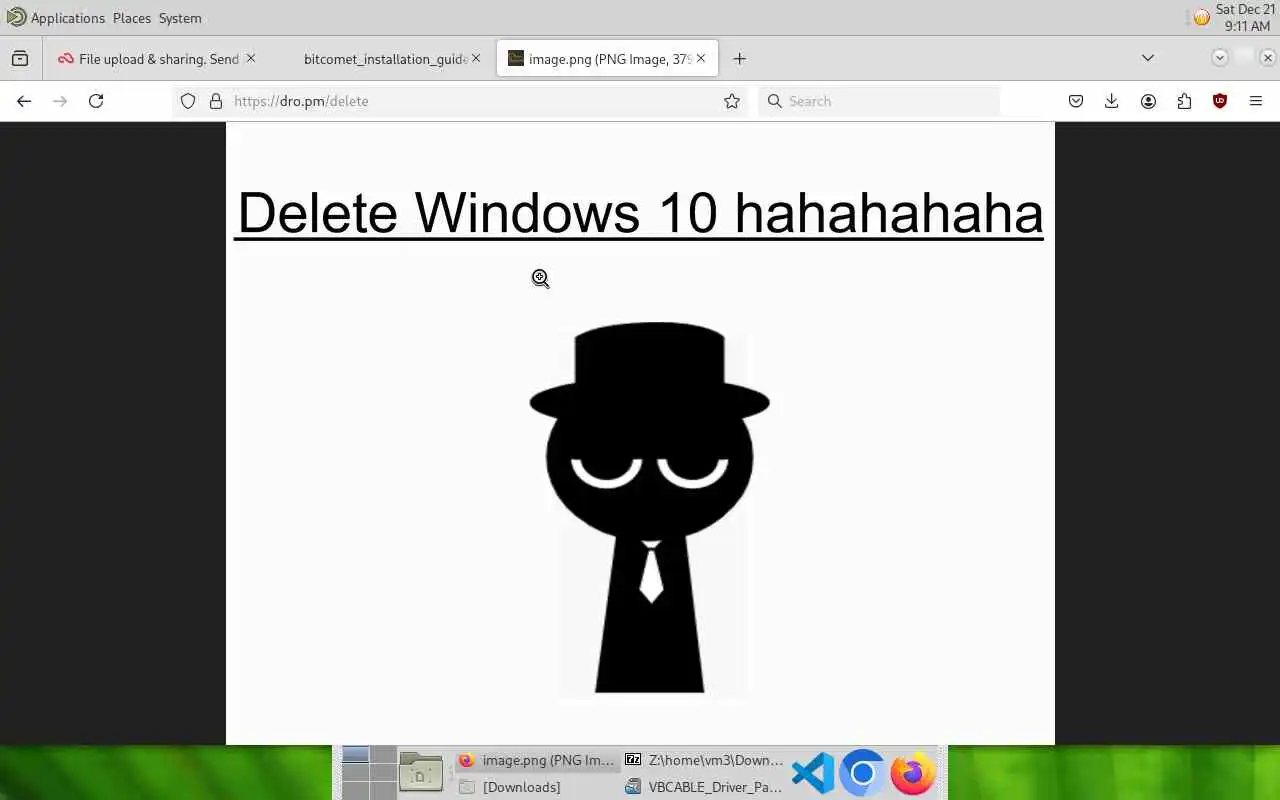Switch workspace using the workspace switcher
The image size is (1280, 800).
(x=369, y=773)
